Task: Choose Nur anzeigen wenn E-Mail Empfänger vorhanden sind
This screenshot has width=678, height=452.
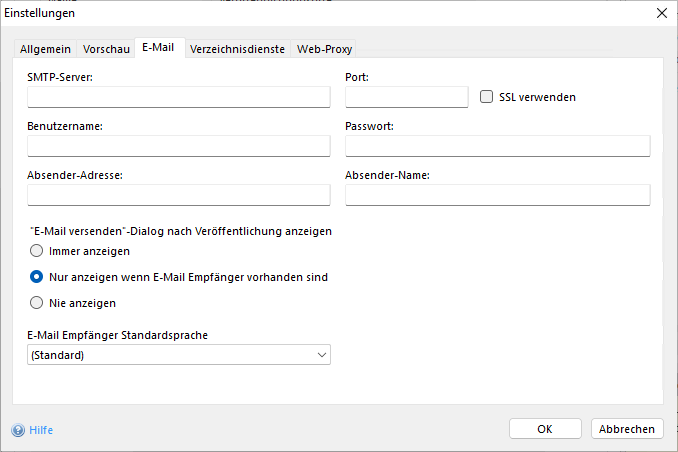Action: pos(37,277)
